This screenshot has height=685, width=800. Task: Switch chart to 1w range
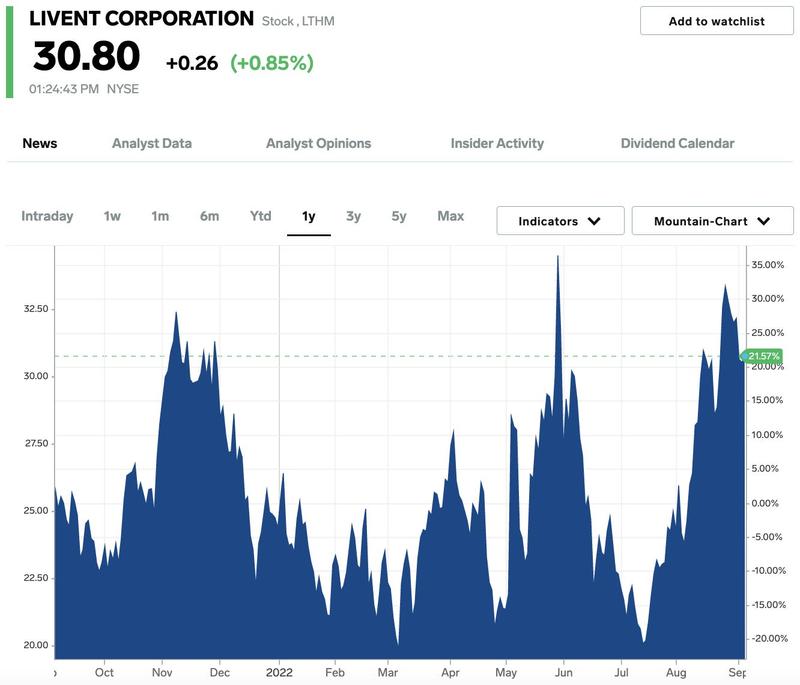click(x=112, y=216)
